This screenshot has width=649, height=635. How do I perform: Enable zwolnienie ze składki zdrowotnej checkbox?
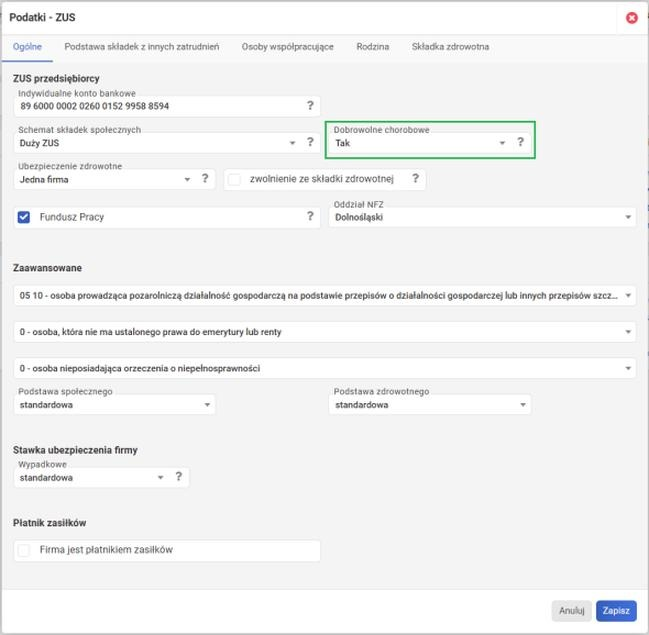[x=234, y=179]
